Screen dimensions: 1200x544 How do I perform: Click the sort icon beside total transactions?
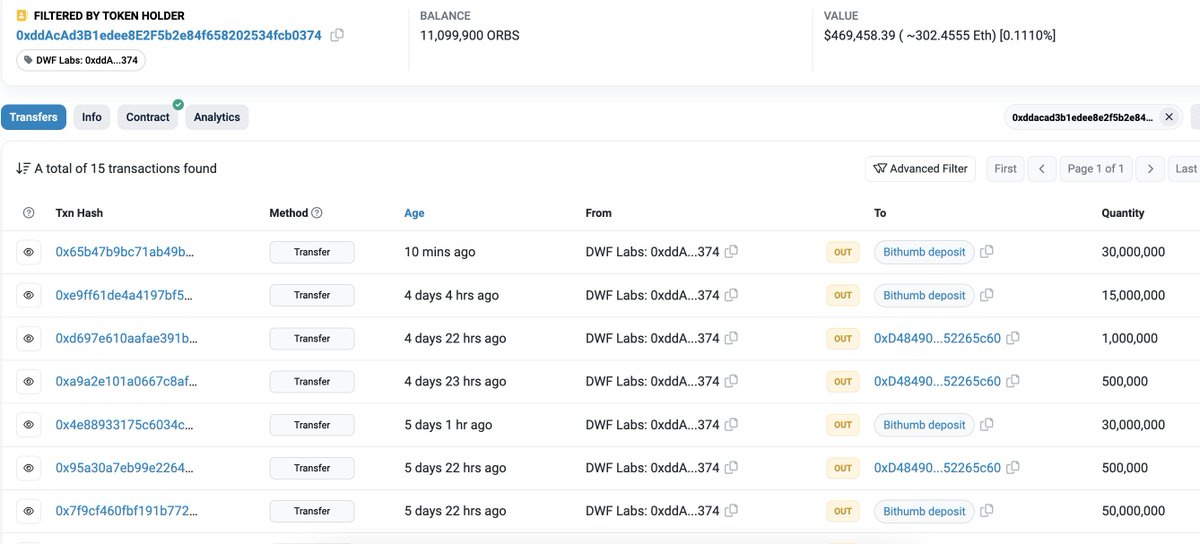pyautogui.click(x=23, y=168)
